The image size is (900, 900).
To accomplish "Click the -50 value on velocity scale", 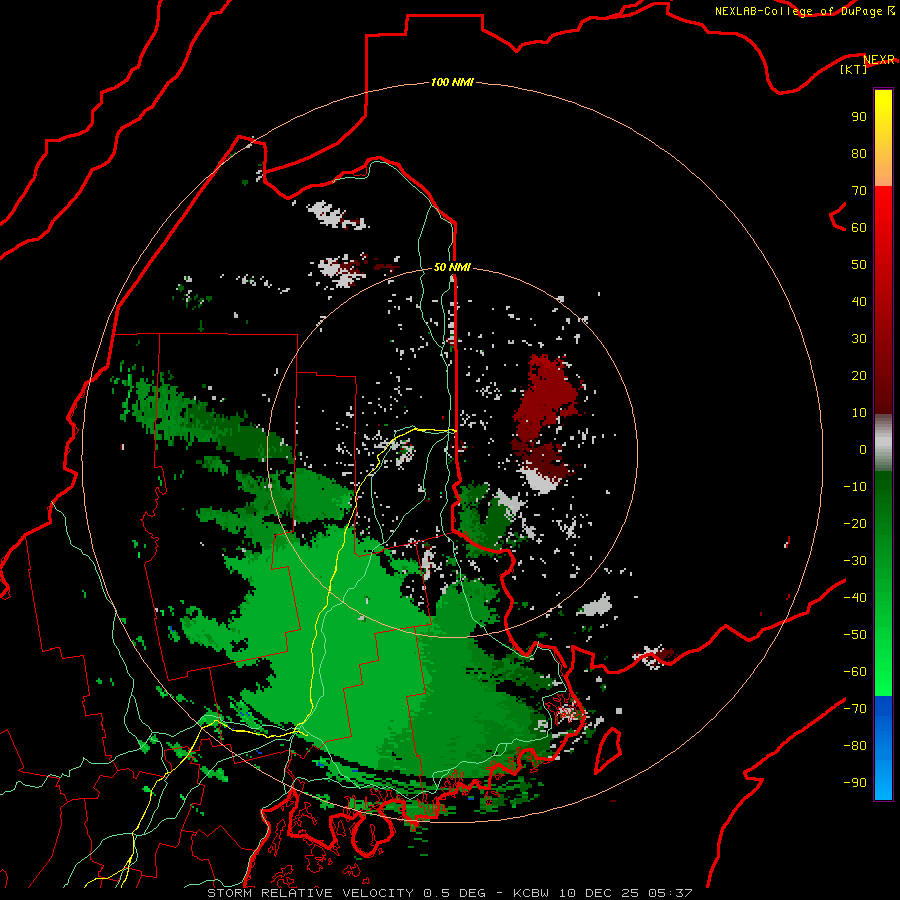I will [x=855, y=634].
